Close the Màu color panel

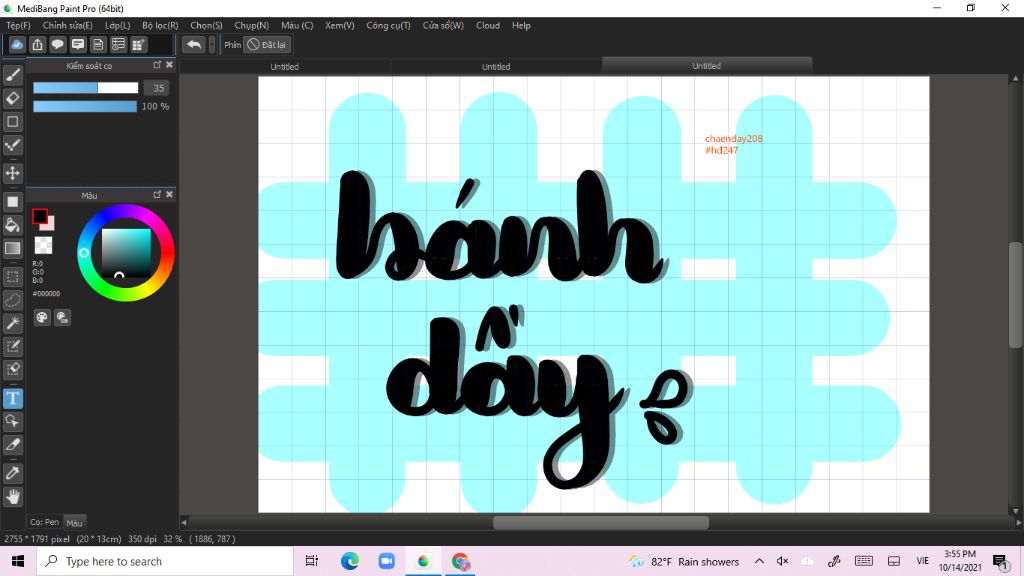(x=169, y=195)
